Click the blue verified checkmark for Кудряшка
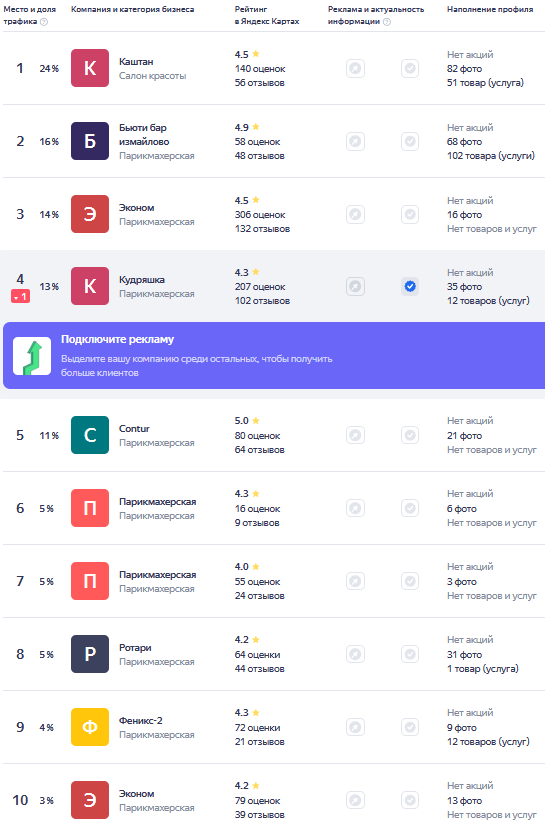545x825 pixels. click(410, 286)
